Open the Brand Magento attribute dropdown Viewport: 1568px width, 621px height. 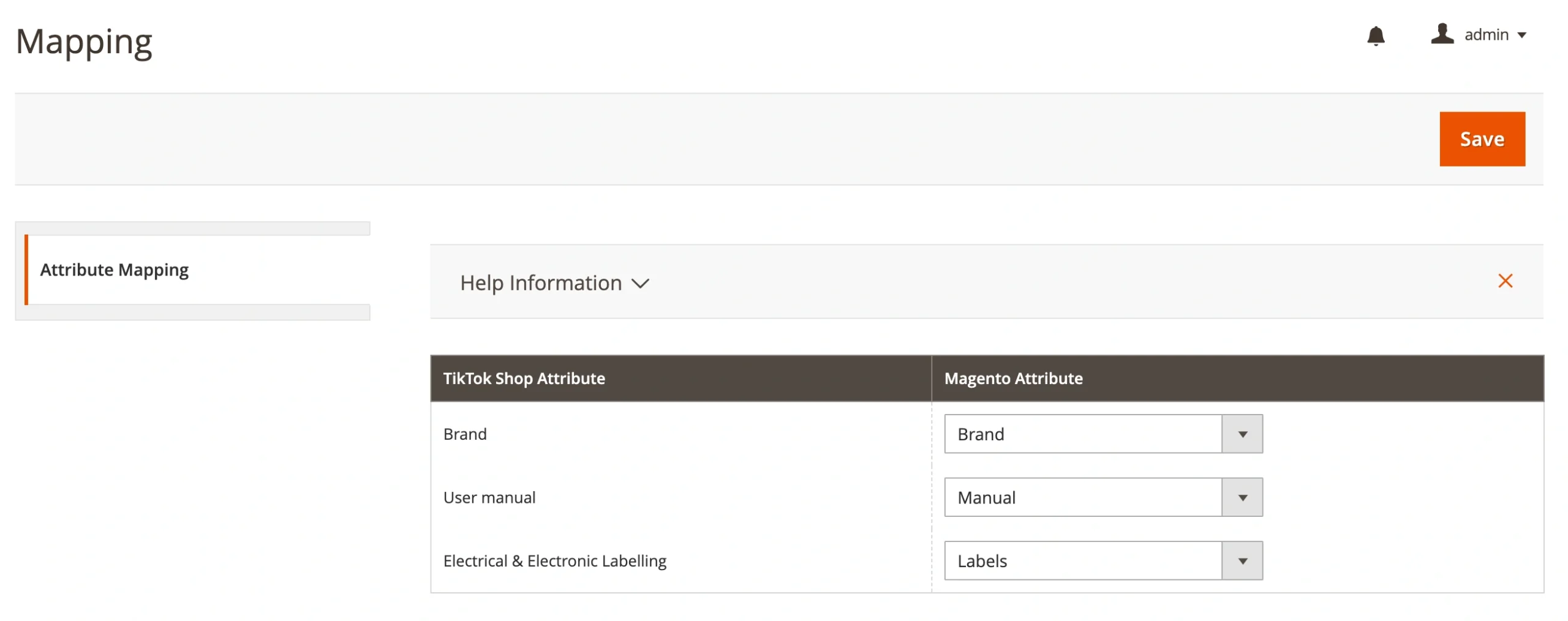click(1084, 434)
